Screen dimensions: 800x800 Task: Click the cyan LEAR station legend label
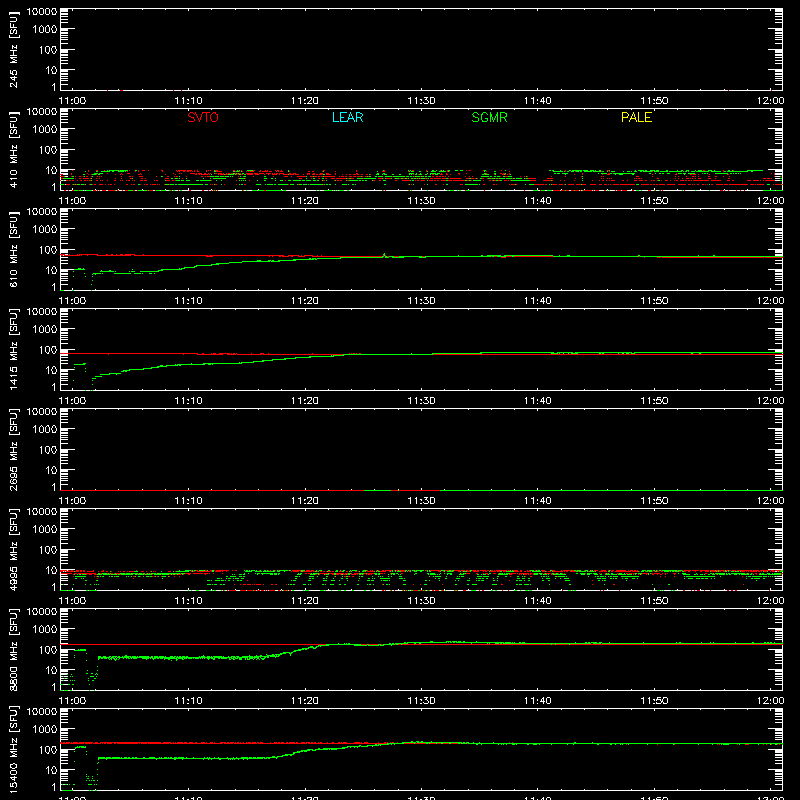[347, 117]
